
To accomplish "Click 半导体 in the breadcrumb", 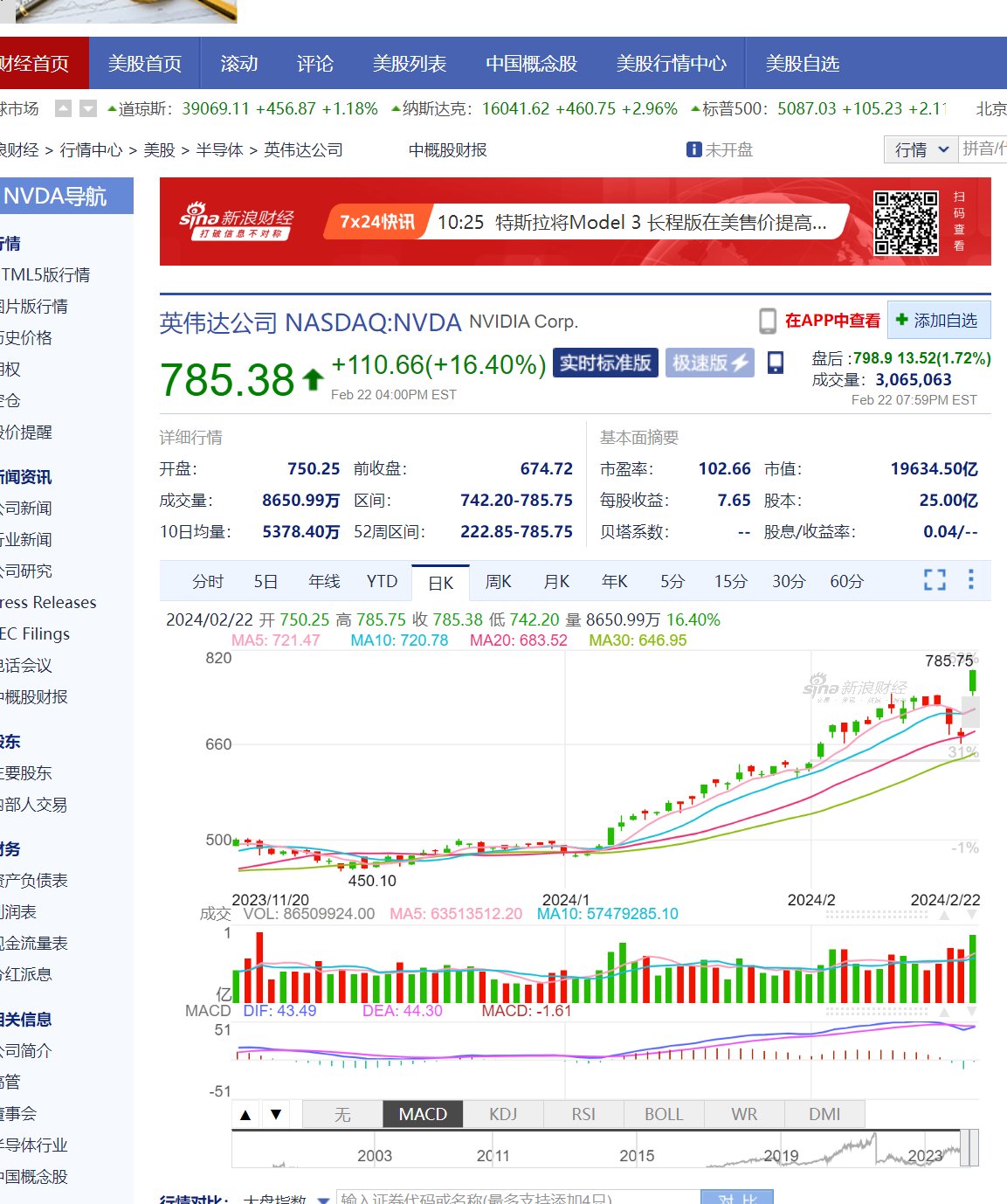I will pyautogui.click(x=219, y=149).
